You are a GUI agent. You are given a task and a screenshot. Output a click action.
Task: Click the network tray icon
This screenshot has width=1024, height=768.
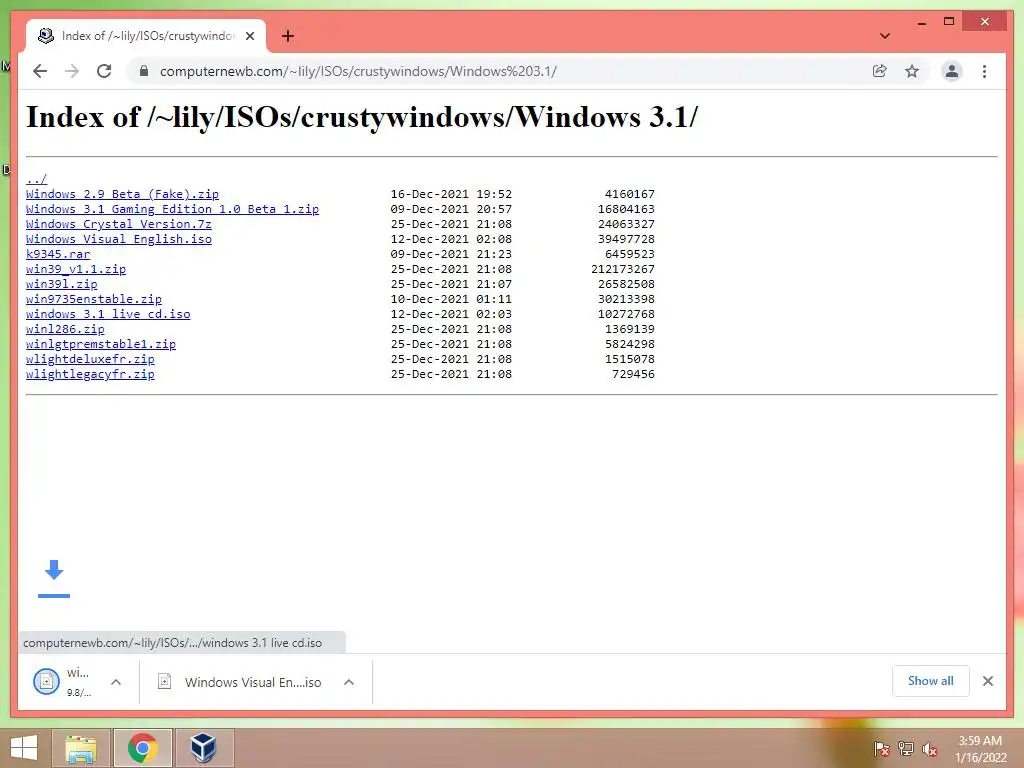[906, 749]
